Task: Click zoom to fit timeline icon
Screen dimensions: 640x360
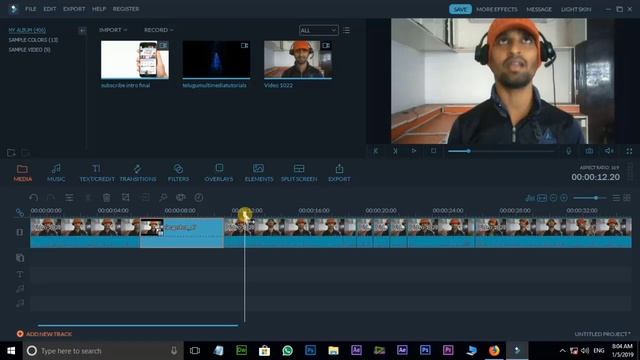Action: tap(542, 198)
